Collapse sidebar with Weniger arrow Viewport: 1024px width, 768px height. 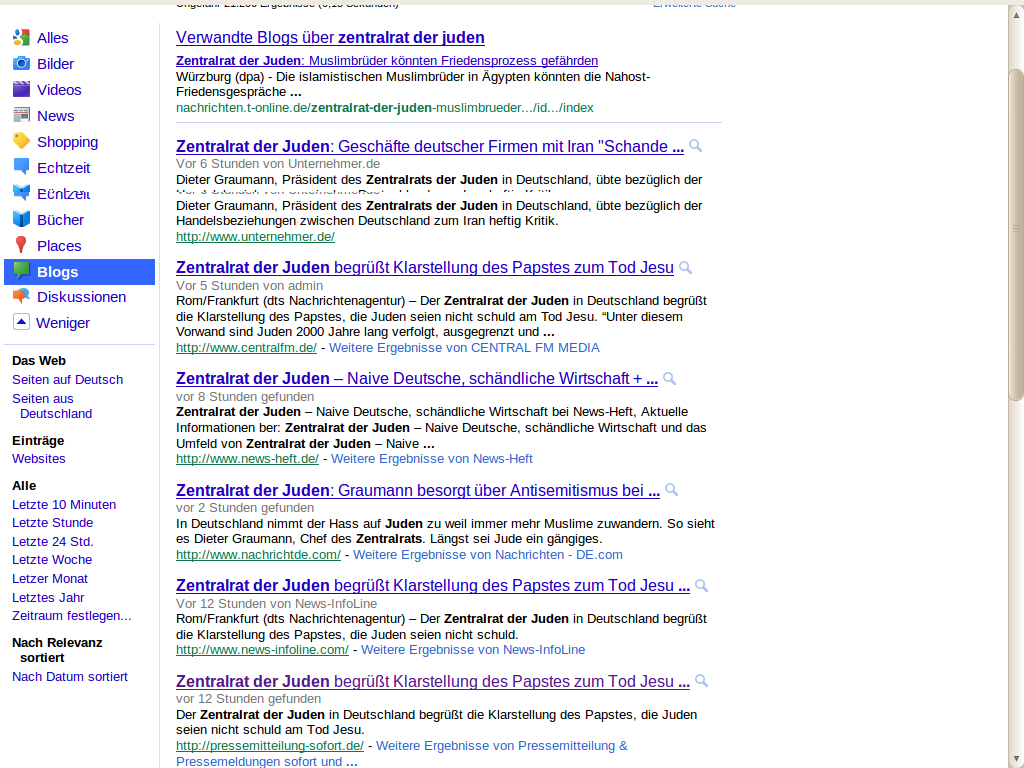pos(22,322)
